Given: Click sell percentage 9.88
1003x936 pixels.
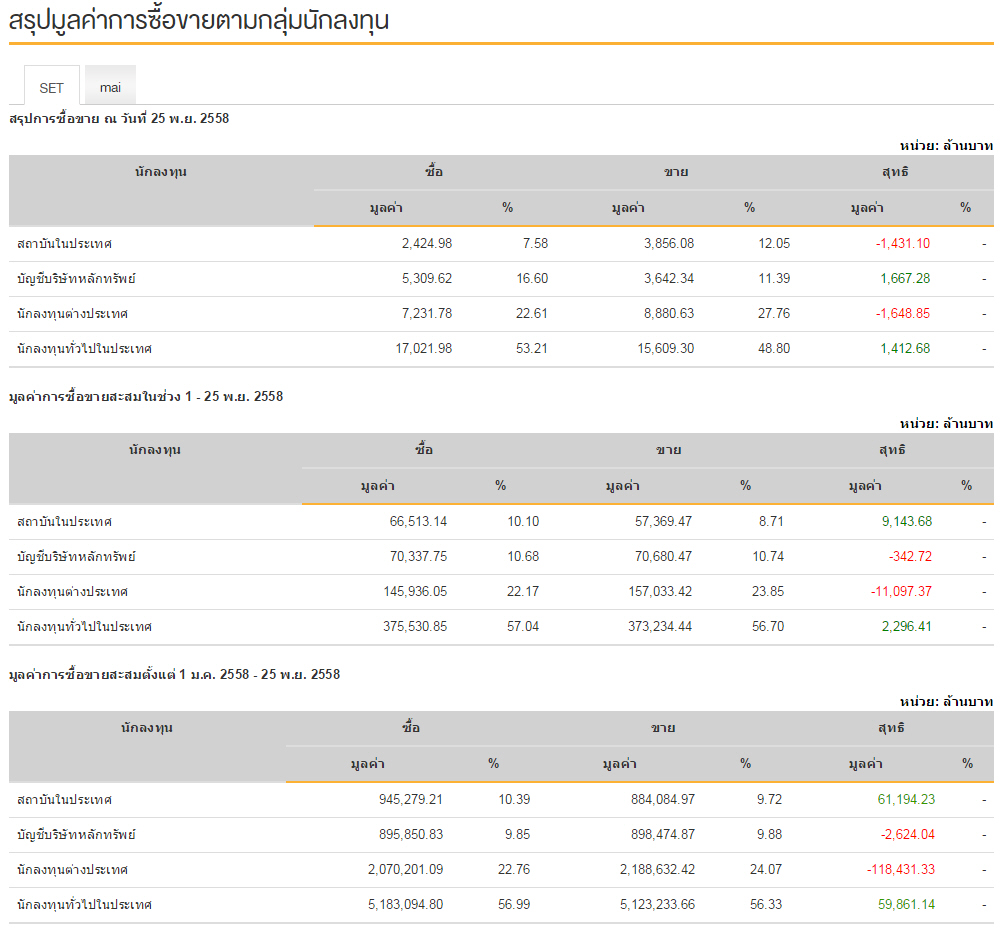Looking at the screenshot, I should coord(770,835).
